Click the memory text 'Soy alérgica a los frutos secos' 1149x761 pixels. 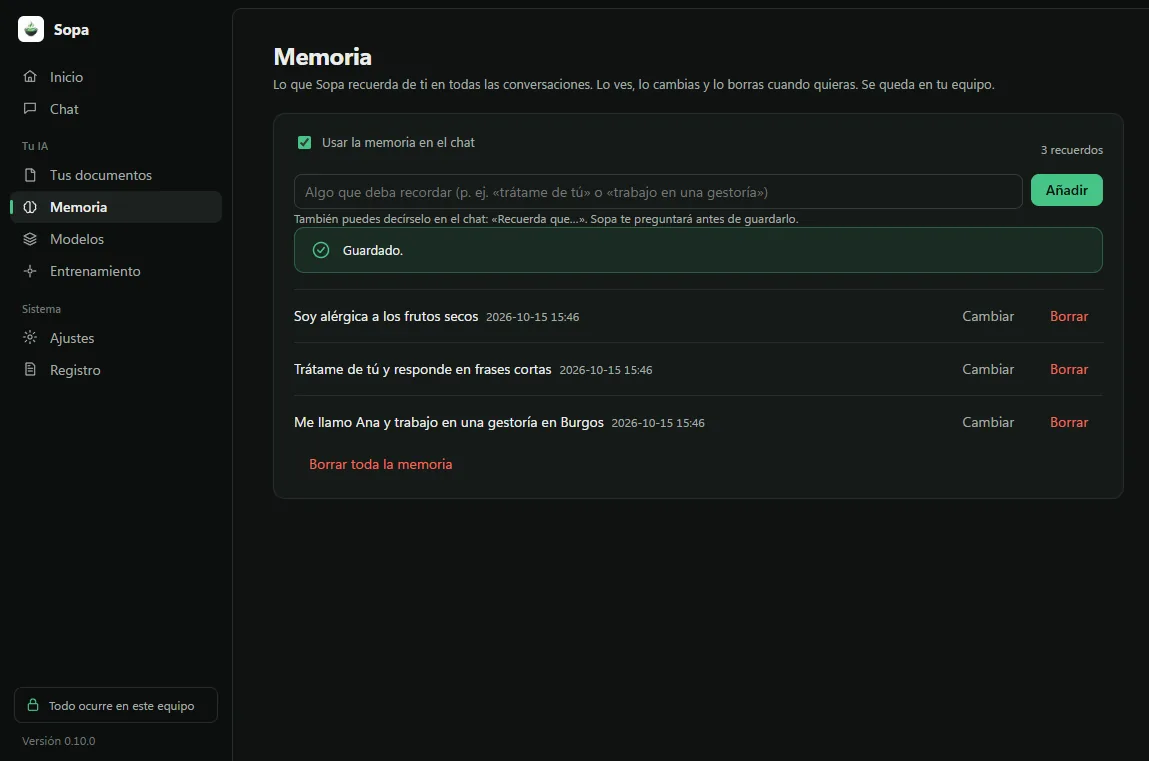coord(386,316)
